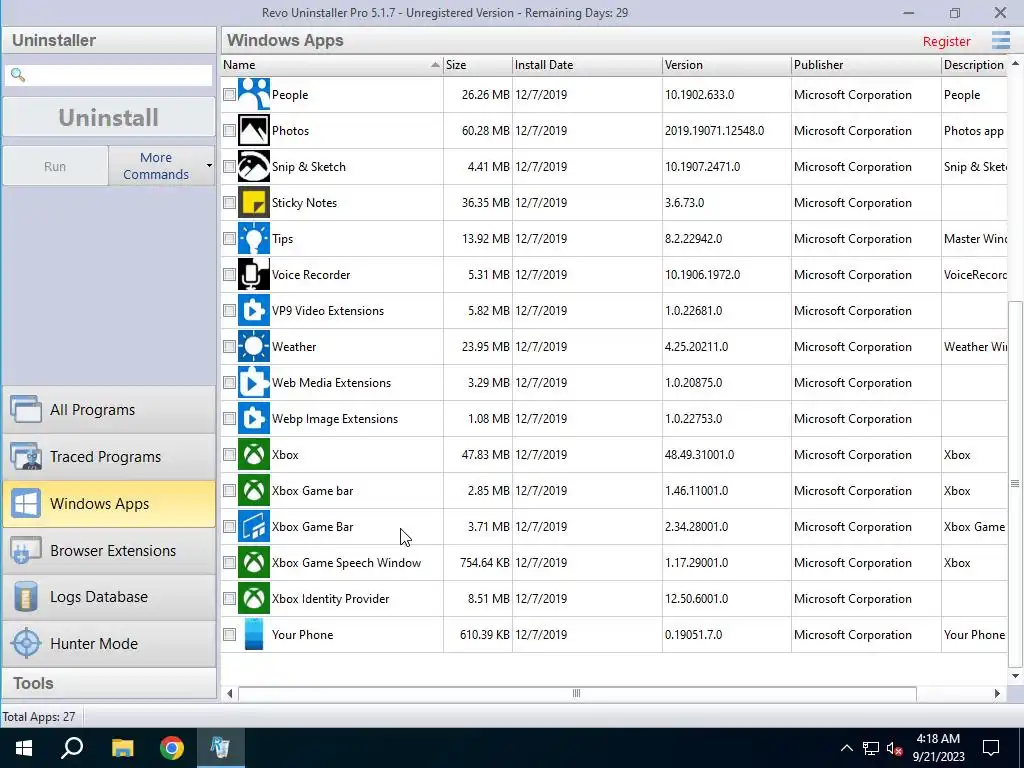Open Windows taskbar search
Screen dimensions: 1024x768
pyautogui.click(x=72, y=748)
